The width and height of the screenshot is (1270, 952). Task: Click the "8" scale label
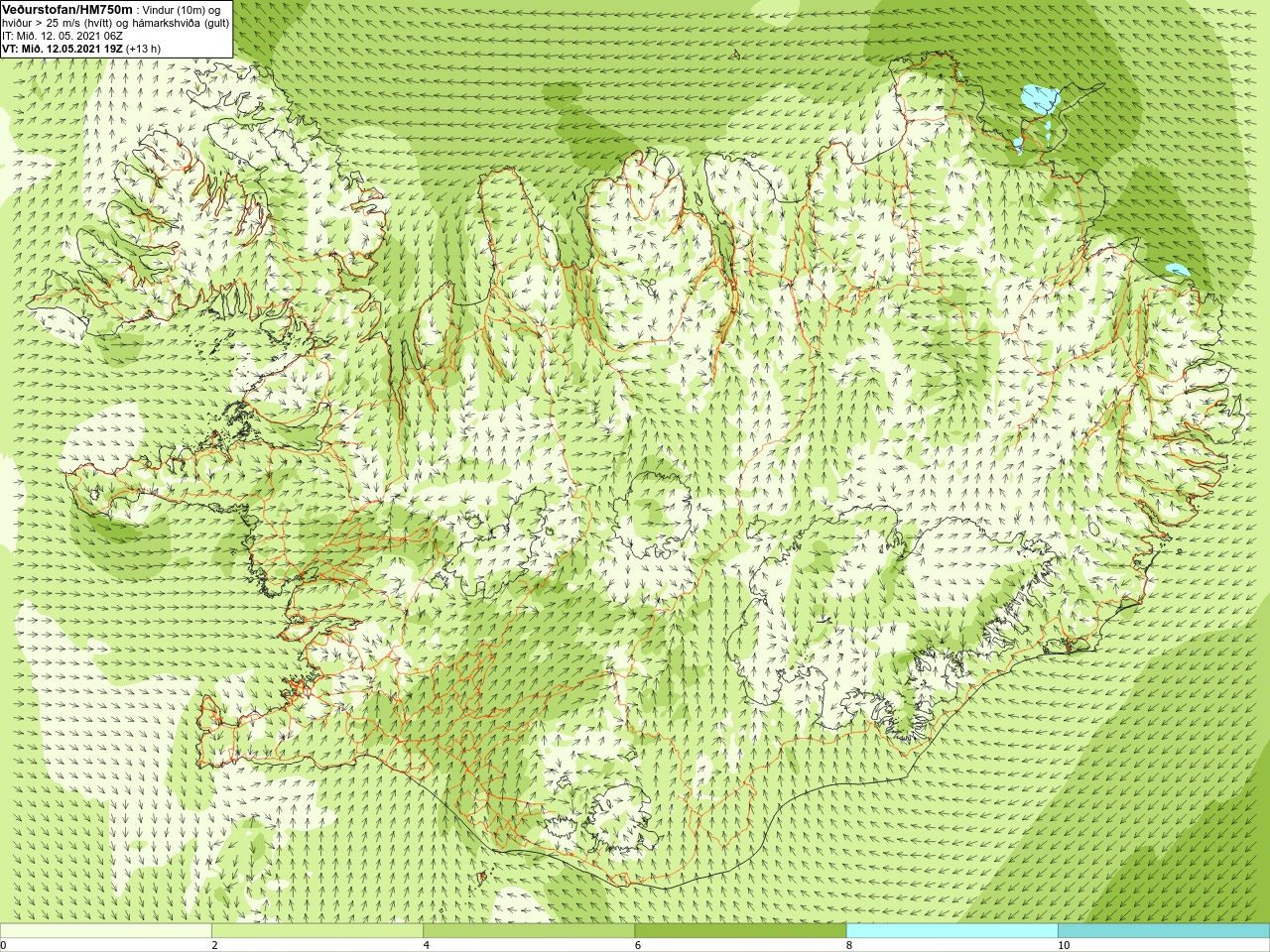[x=849, y=945]
